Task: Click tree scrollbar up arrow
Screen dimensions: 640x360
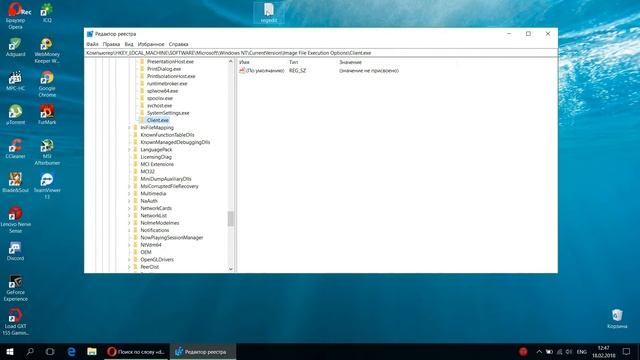Action: tap(231, 61)
